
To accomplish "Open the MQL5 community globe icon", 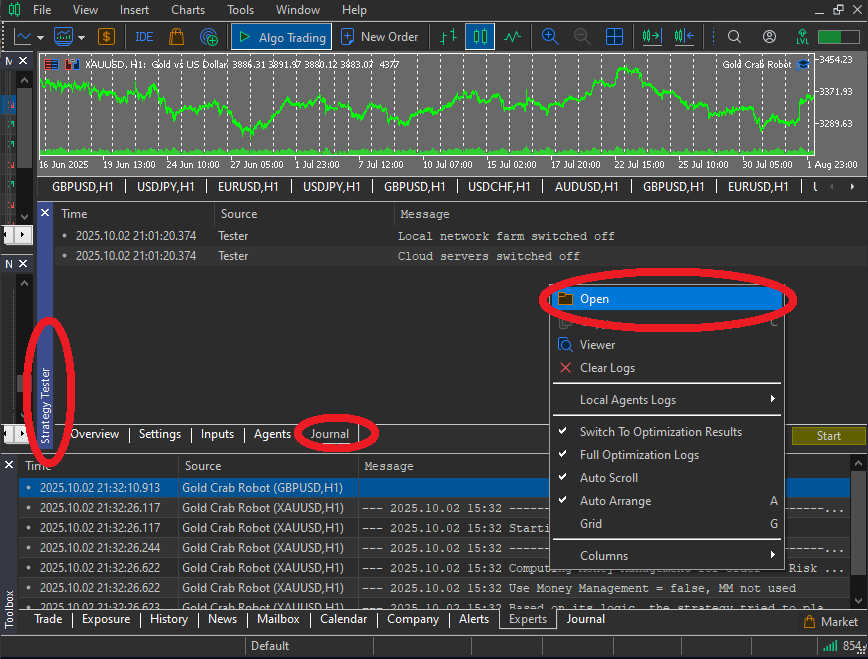I will pos(209,36).
